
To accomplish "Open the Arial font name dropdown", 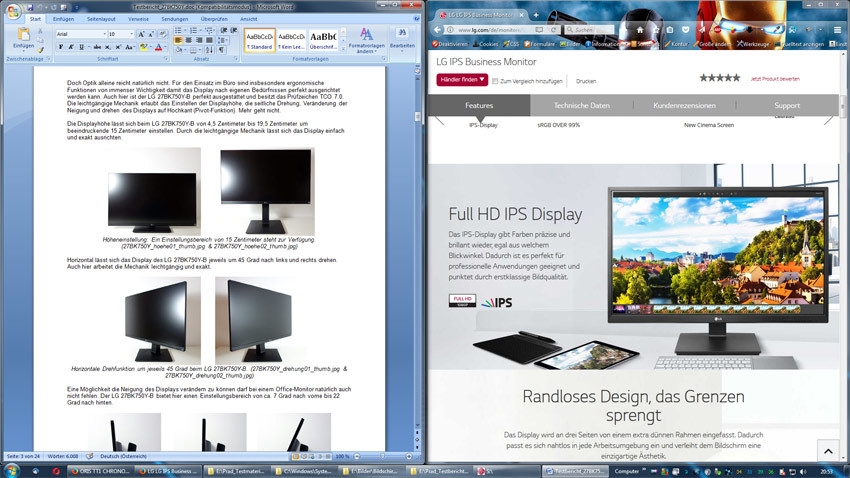I will 105,34.
